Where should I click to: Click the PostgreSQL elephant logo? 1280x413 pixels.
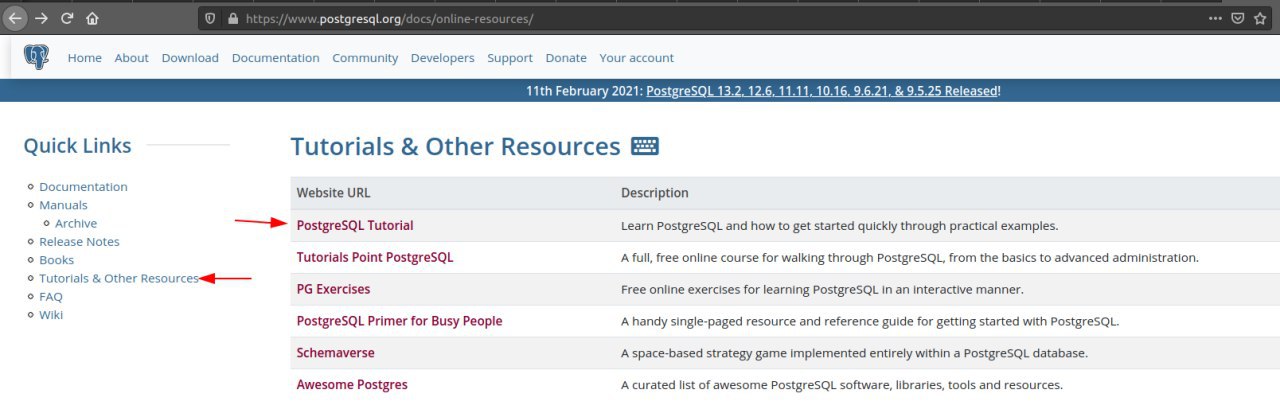click(36, 57)
